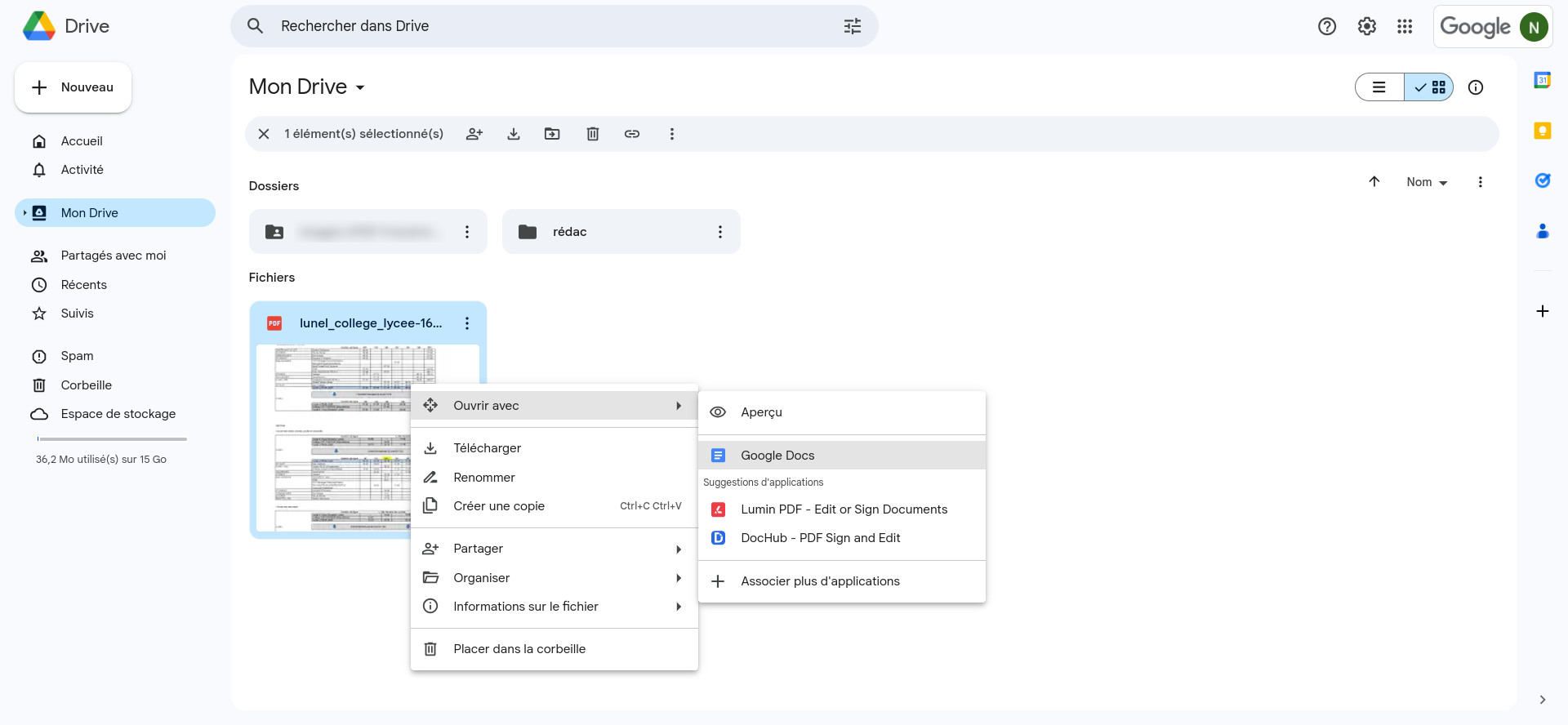This screenshot has width=1568, height=725.
Task: Open Partagés avec moi
Action: [115, 256]
